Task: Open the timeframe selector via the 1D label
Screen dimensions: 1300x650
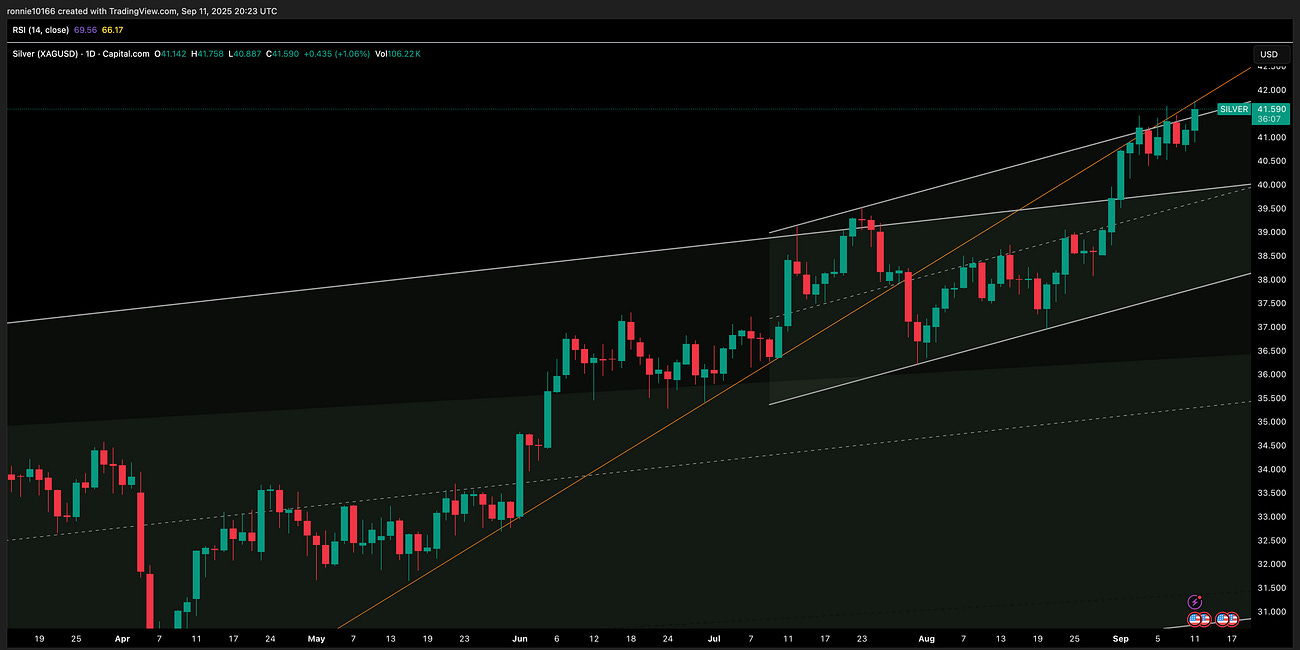Action: pyautogui.click(x=90, y=54)
